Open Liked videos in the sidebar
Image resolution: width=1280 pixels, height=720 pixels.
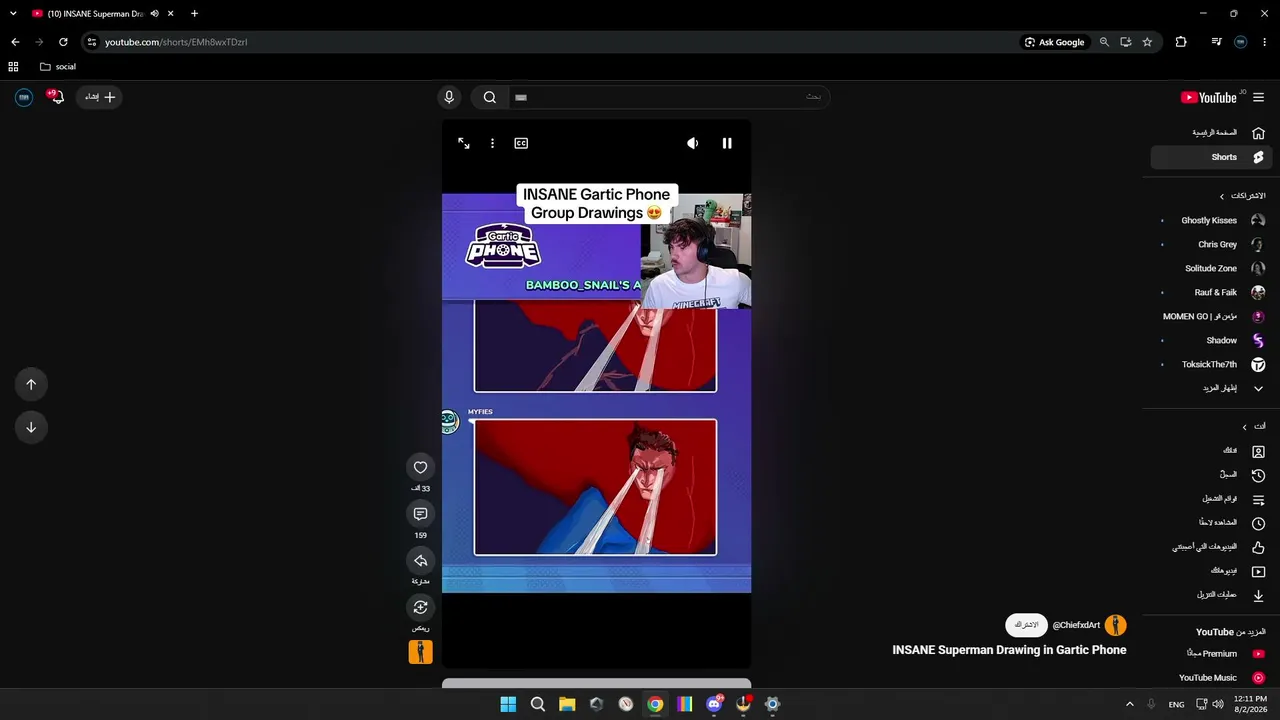(1210, 547)
